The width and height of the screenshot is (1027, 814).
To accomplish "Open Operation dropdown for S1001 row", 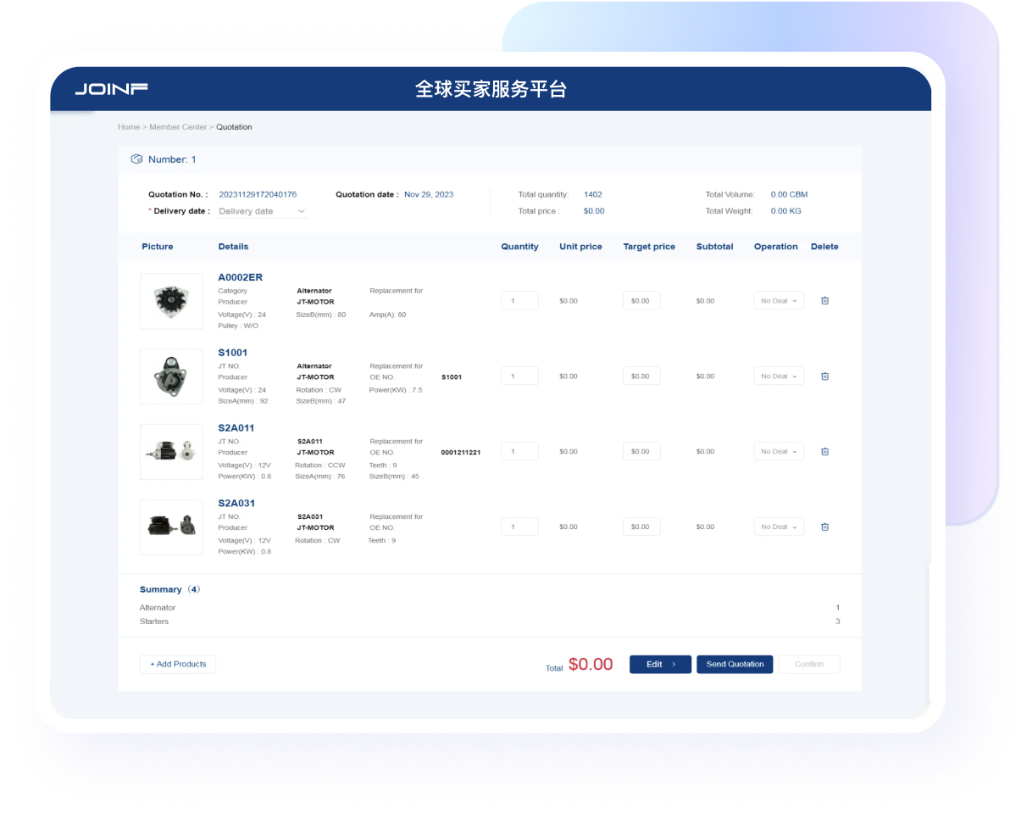I will [778, 376].
